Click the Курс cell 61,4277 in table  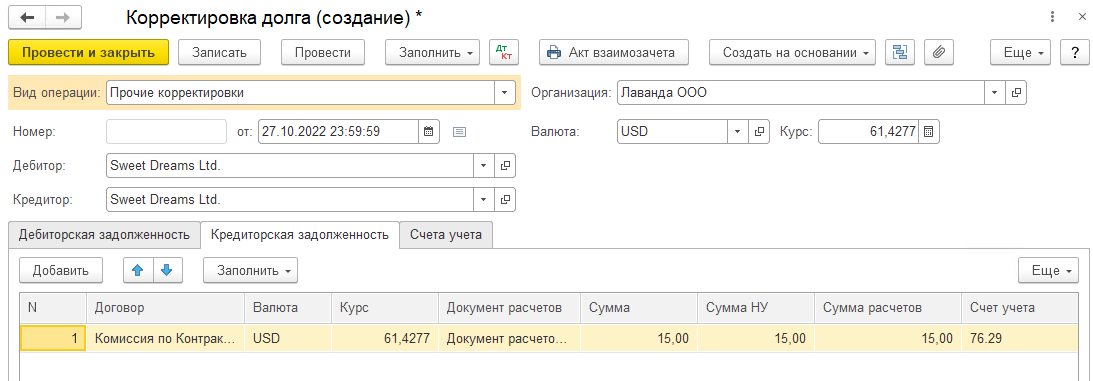(385, 339)
